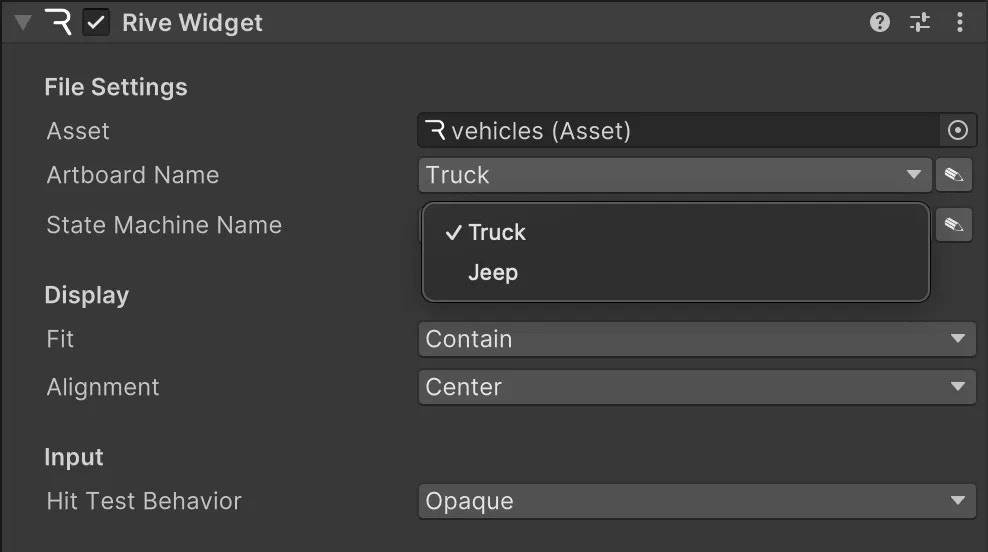Open the component help reference icon

click(x=880, y=22)
